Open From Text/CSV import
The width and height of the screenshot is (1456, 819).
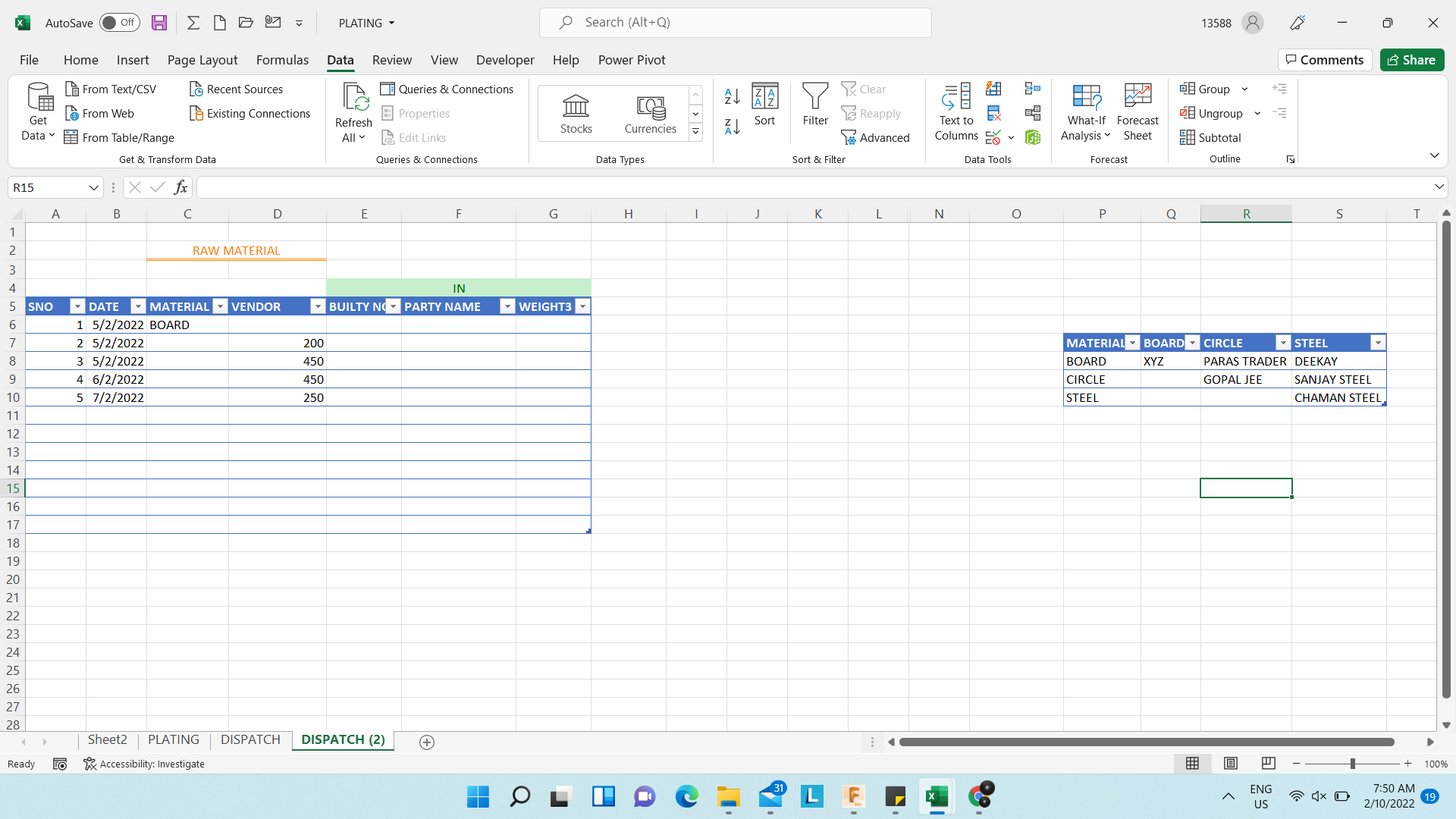point(111,89)
